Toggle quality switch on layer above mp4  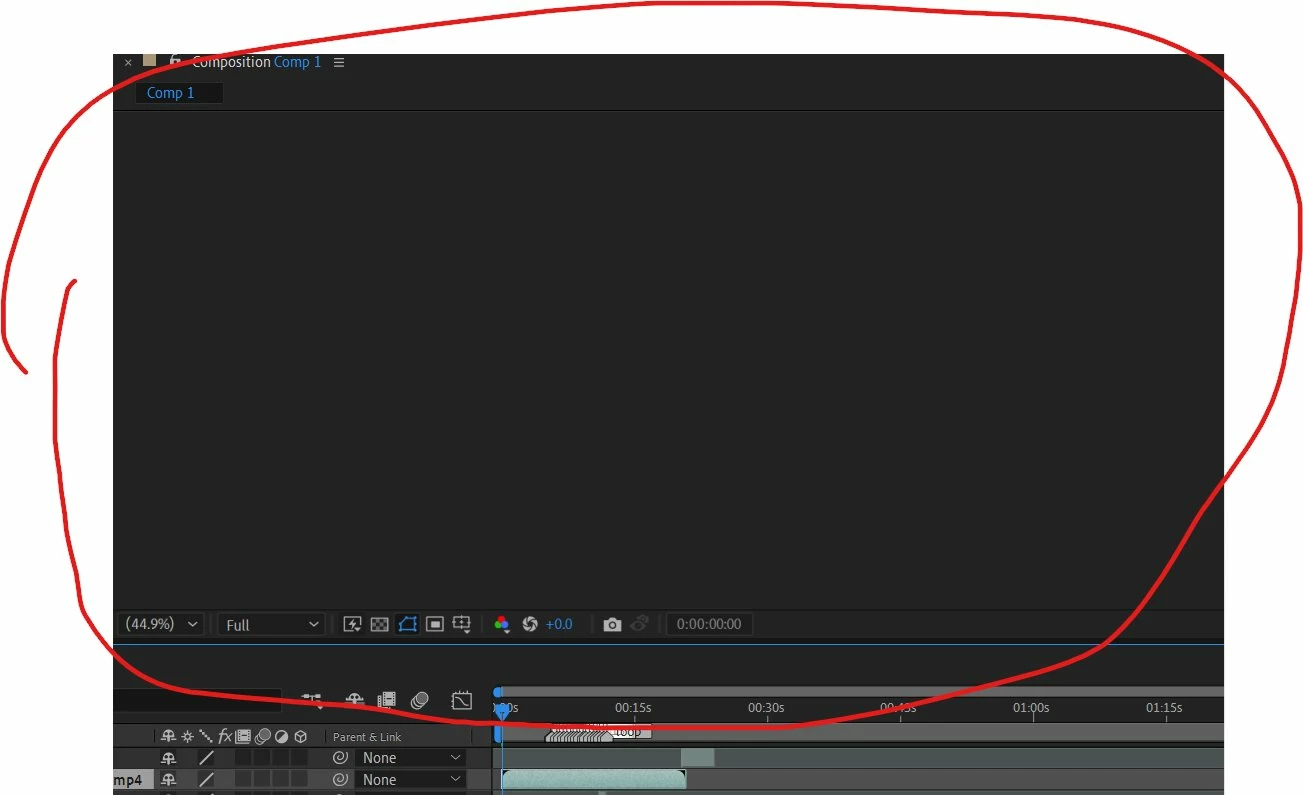tap(206, 758)
